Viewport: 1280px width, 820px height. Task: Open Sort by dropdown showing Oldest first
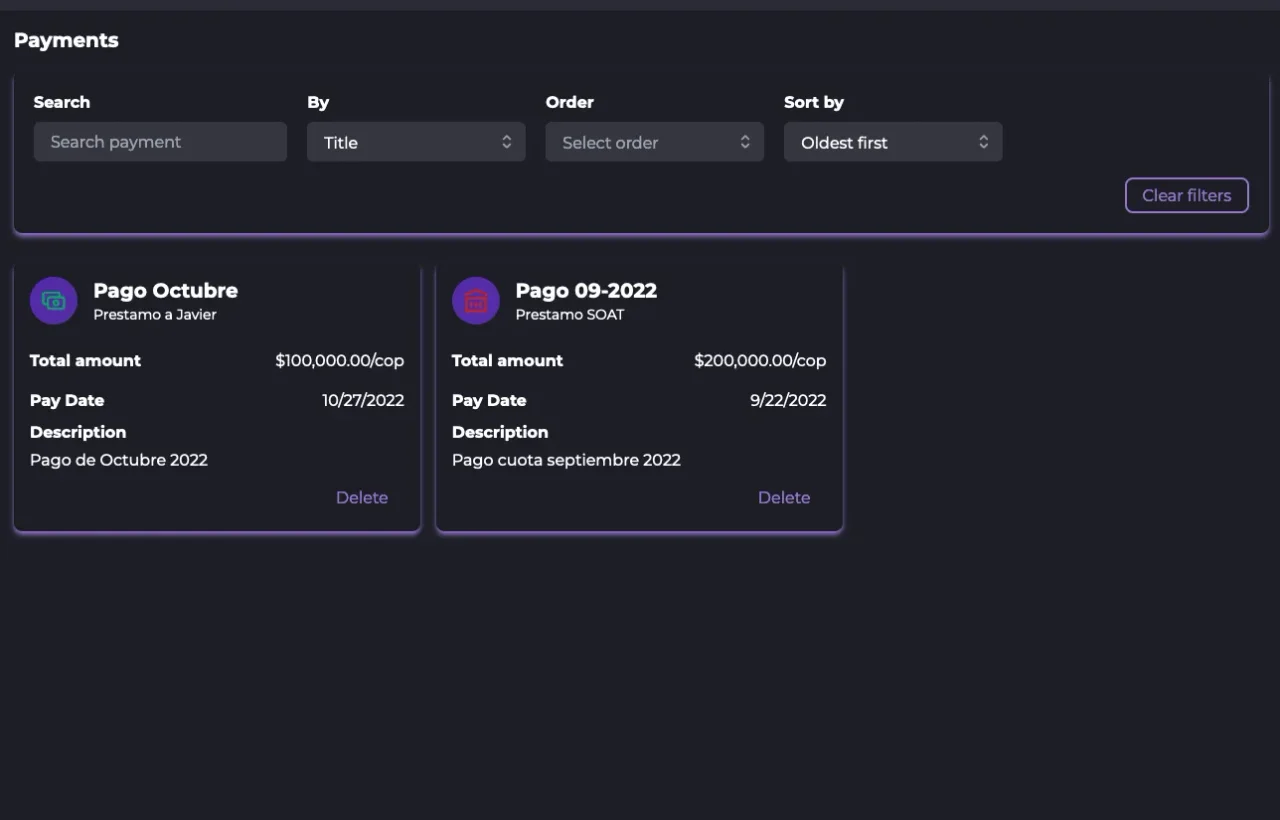[x=892, y=142]
